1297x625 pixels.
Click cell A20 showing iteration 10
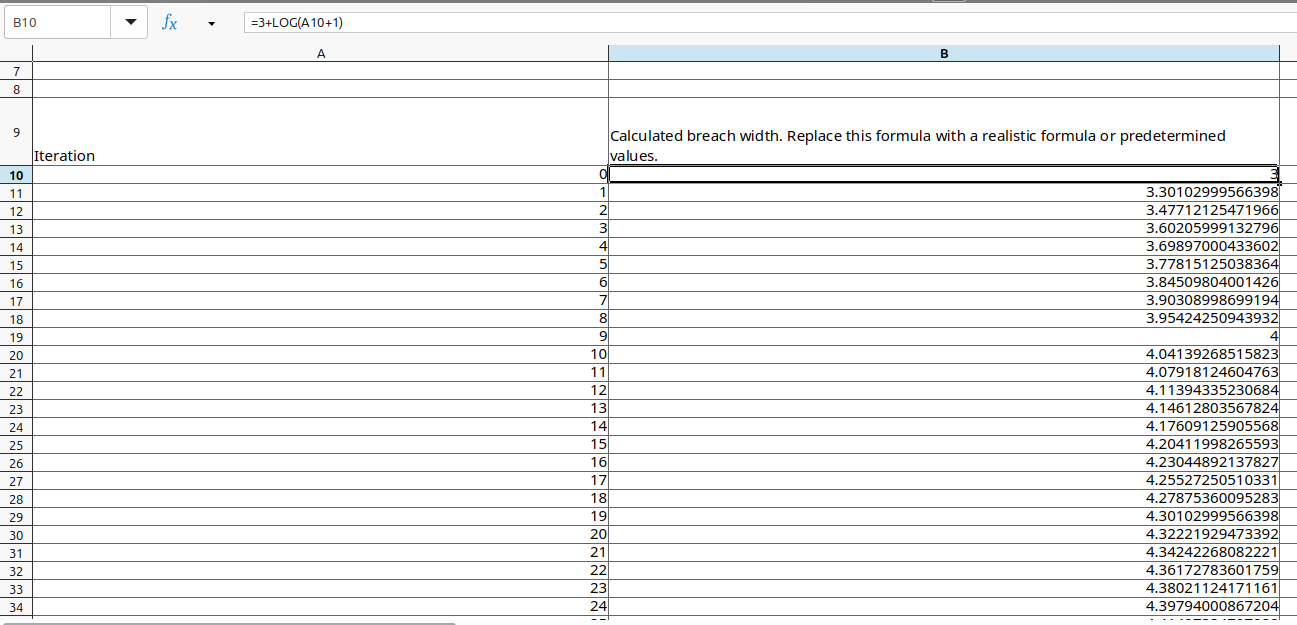click(x=320, y=355)
